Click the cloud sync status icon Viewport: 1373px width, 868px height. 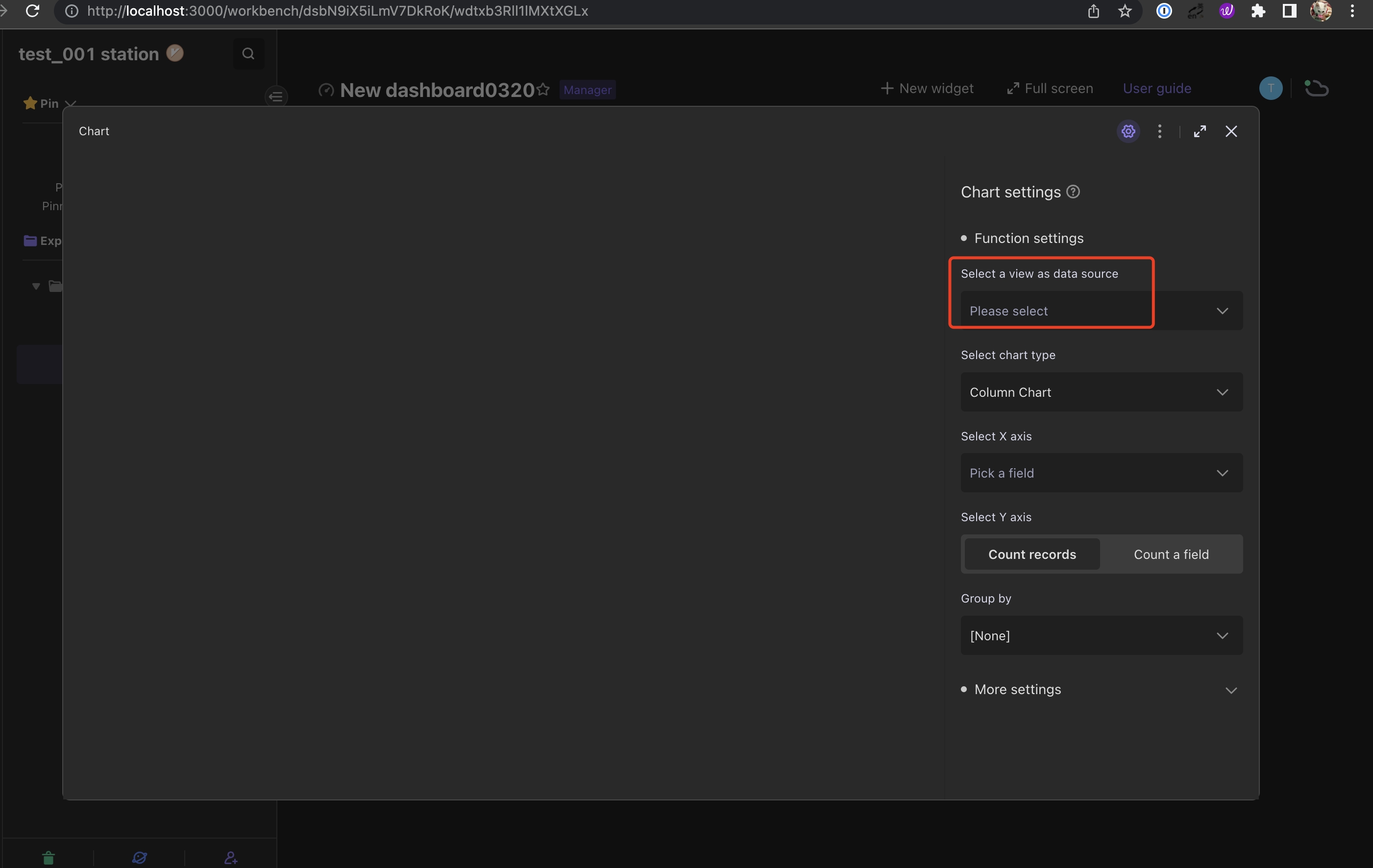click(x=1317, y=88)
